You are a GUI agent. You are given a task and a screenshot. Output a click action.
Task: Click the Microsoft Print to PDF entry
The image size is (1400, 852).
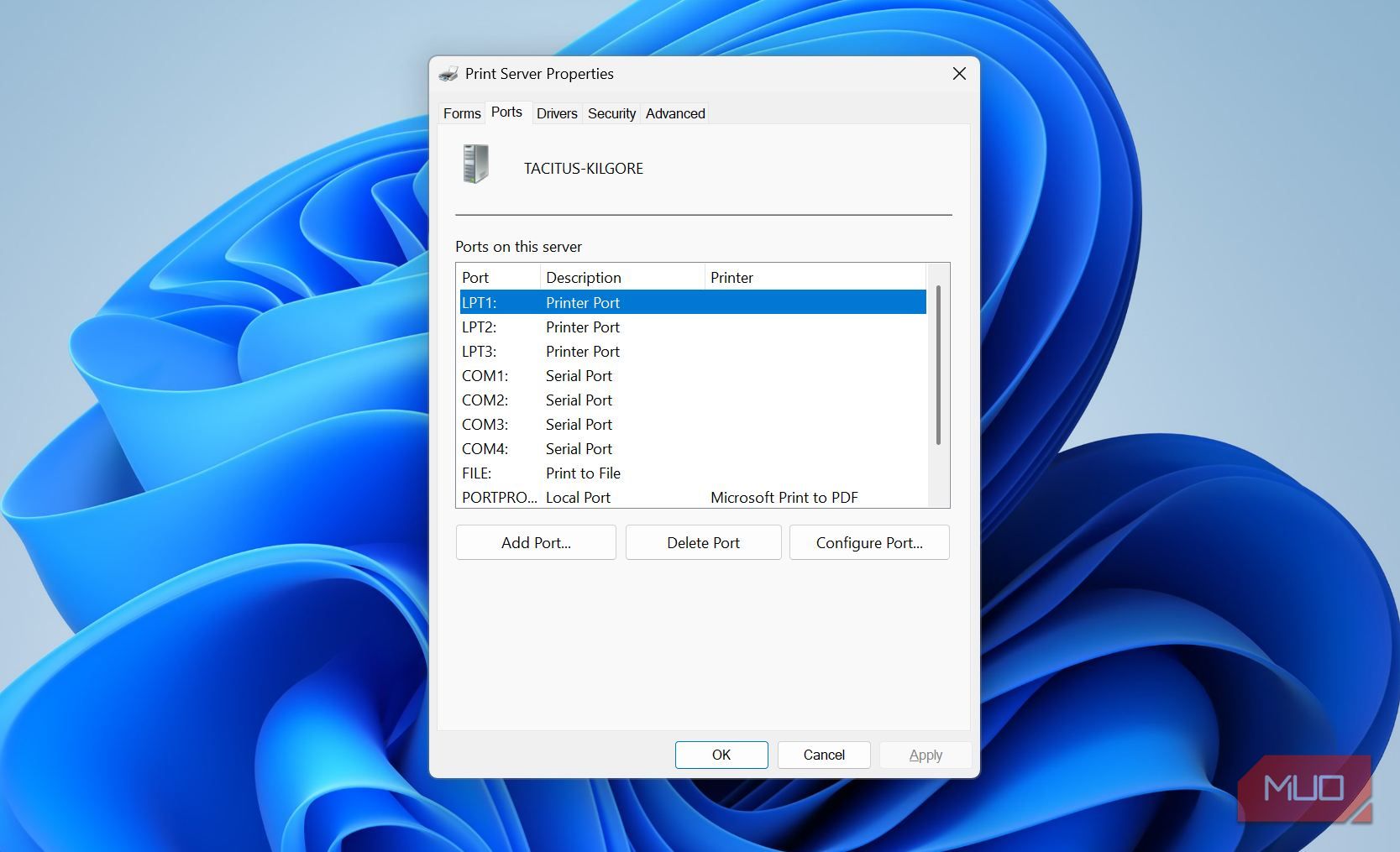tap(784, 497)
